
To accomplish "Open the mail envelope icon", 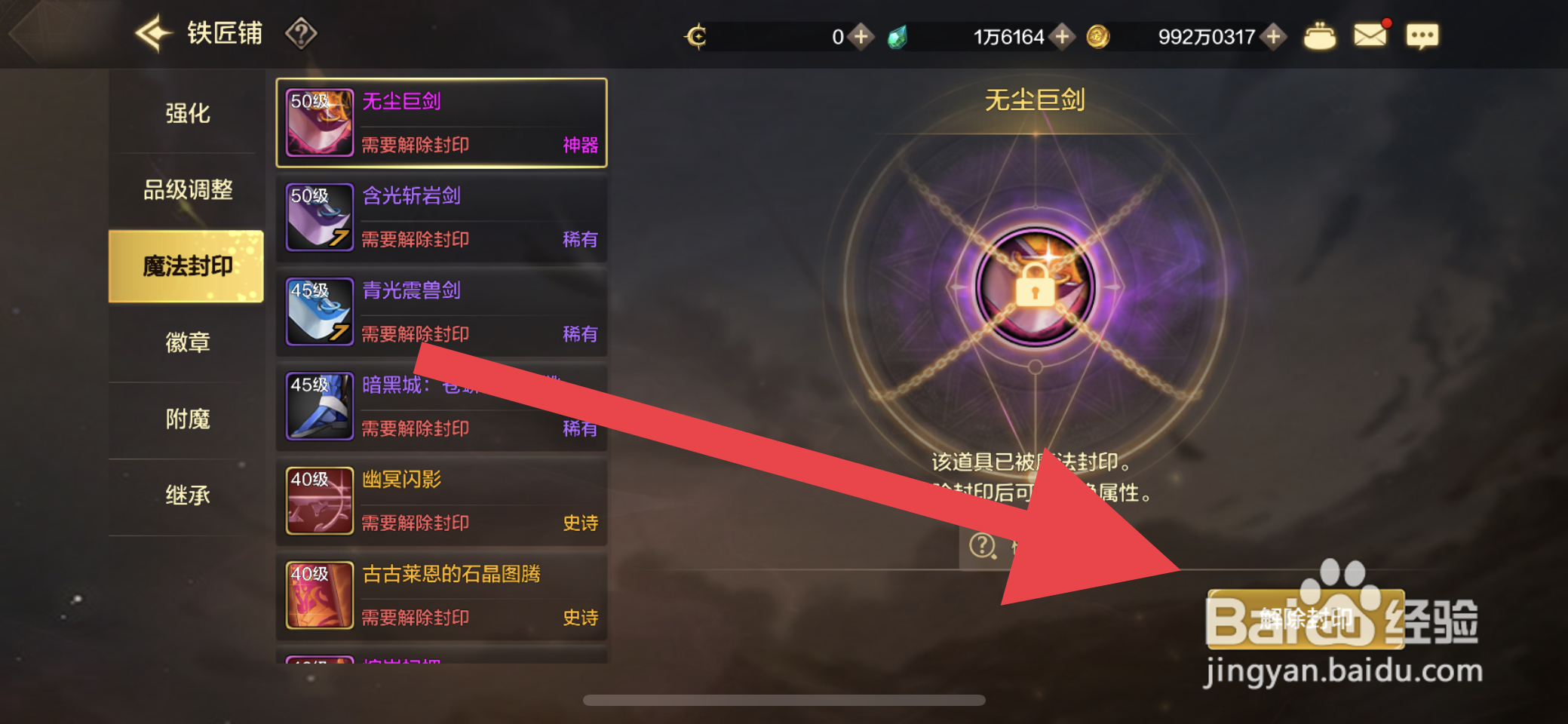I will pyautogui.click(x=1370, y=35).
